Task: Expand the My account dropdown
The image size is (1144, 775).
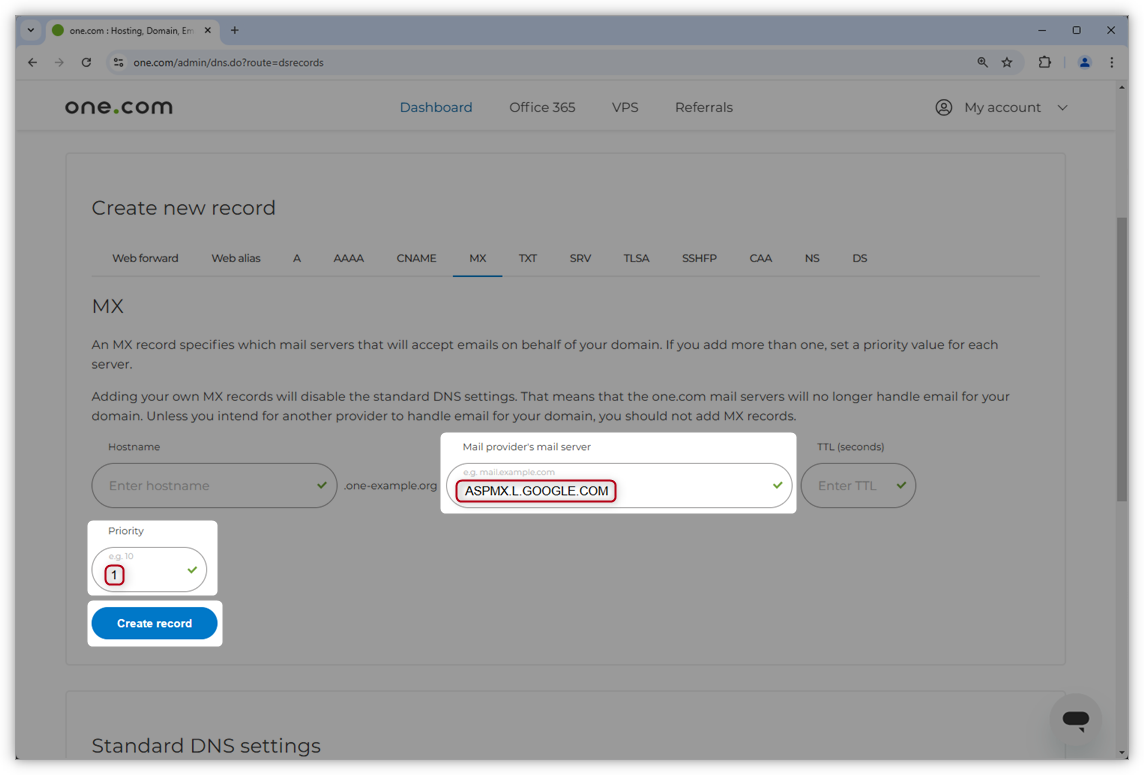Action: tap(1062, 107)
